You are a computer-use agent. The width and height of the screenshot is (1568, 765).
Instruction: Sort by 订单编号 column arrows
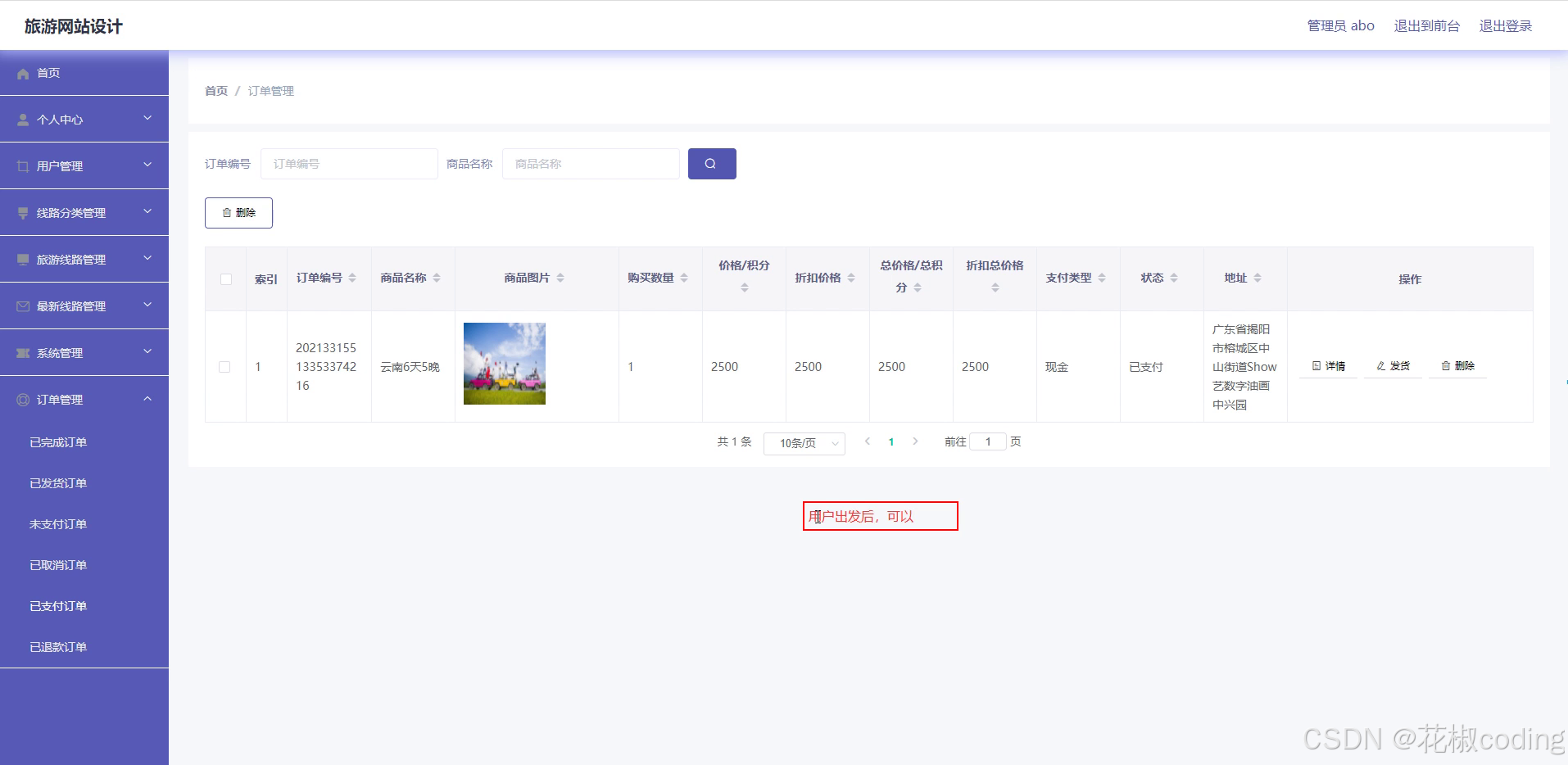(352, 278)
